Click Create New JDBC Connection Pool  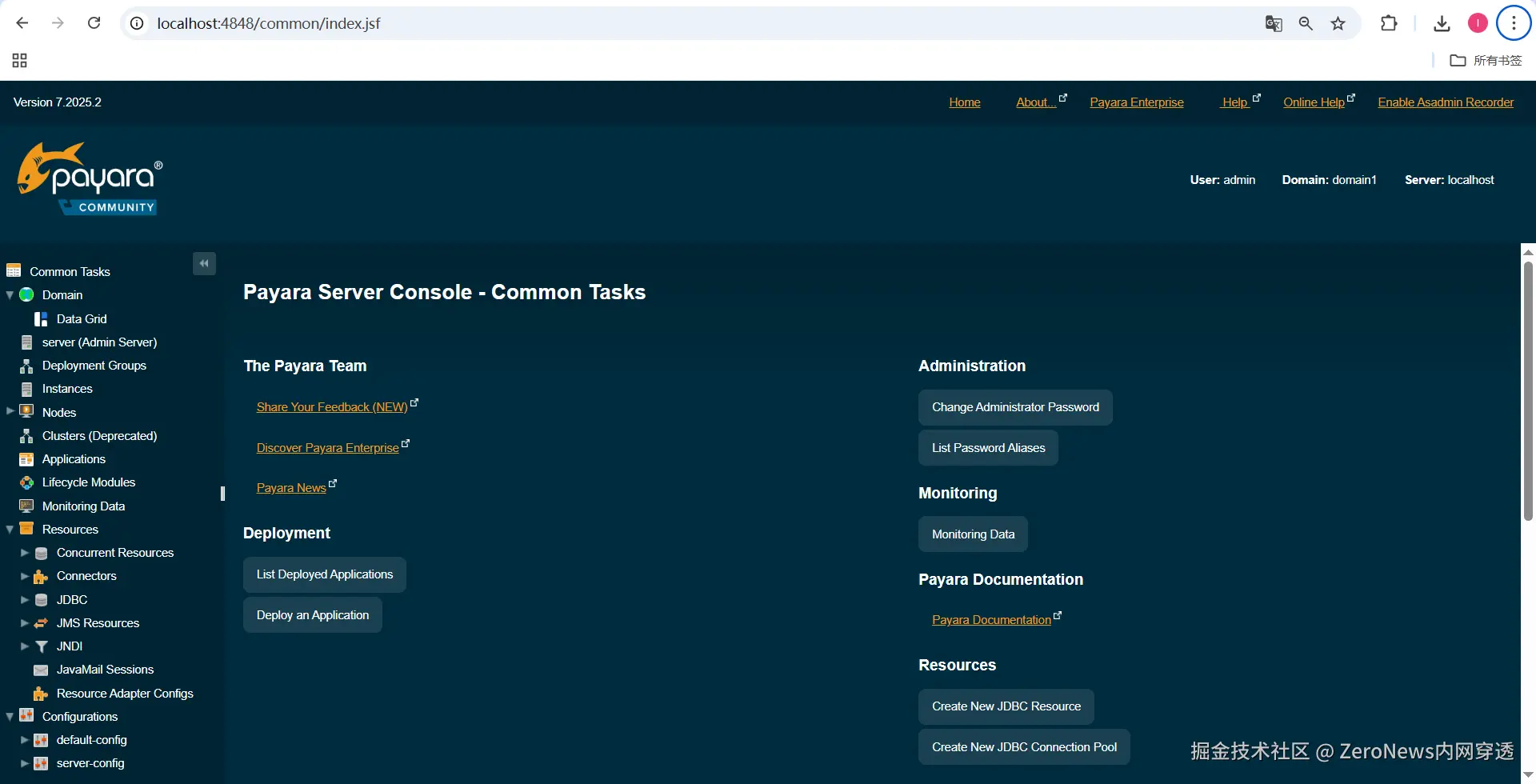point(1024,747)
